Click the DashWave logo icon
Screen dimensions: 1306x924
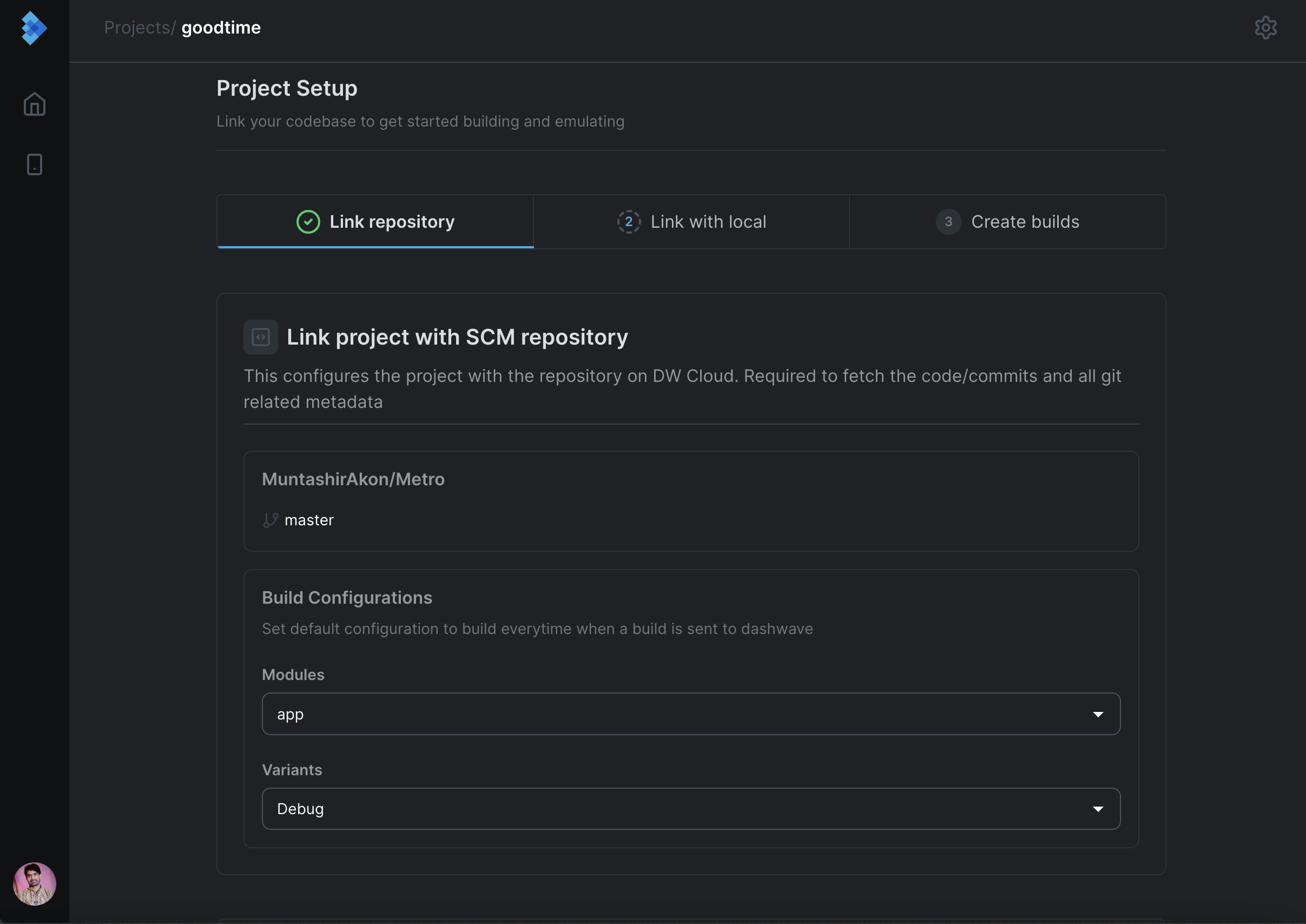pos(34,28)
